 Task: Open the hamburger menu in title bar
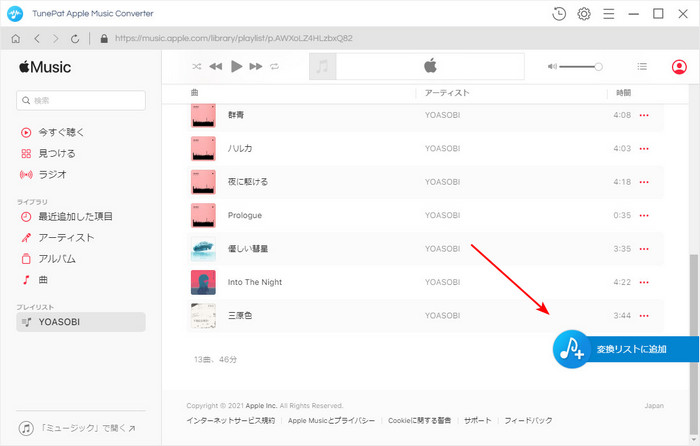coord(608,14)
